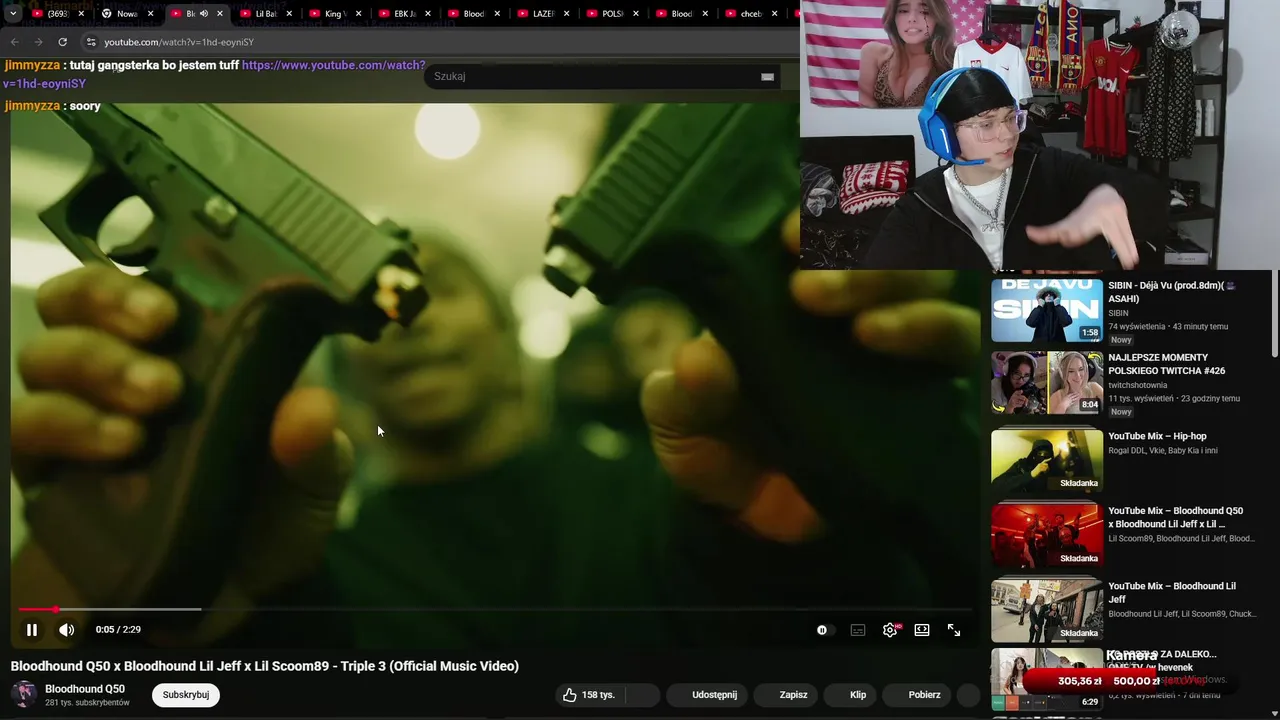The image size is (1280, 720).
Task: Close the Nowa karta tab
Action: click(150, 14)
